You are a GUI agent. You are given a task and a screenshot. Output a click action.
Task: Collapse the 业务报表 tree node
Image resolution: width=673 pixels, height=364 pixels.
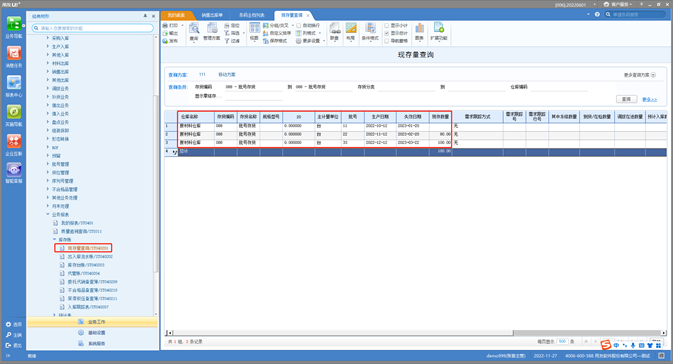point(48,214)
